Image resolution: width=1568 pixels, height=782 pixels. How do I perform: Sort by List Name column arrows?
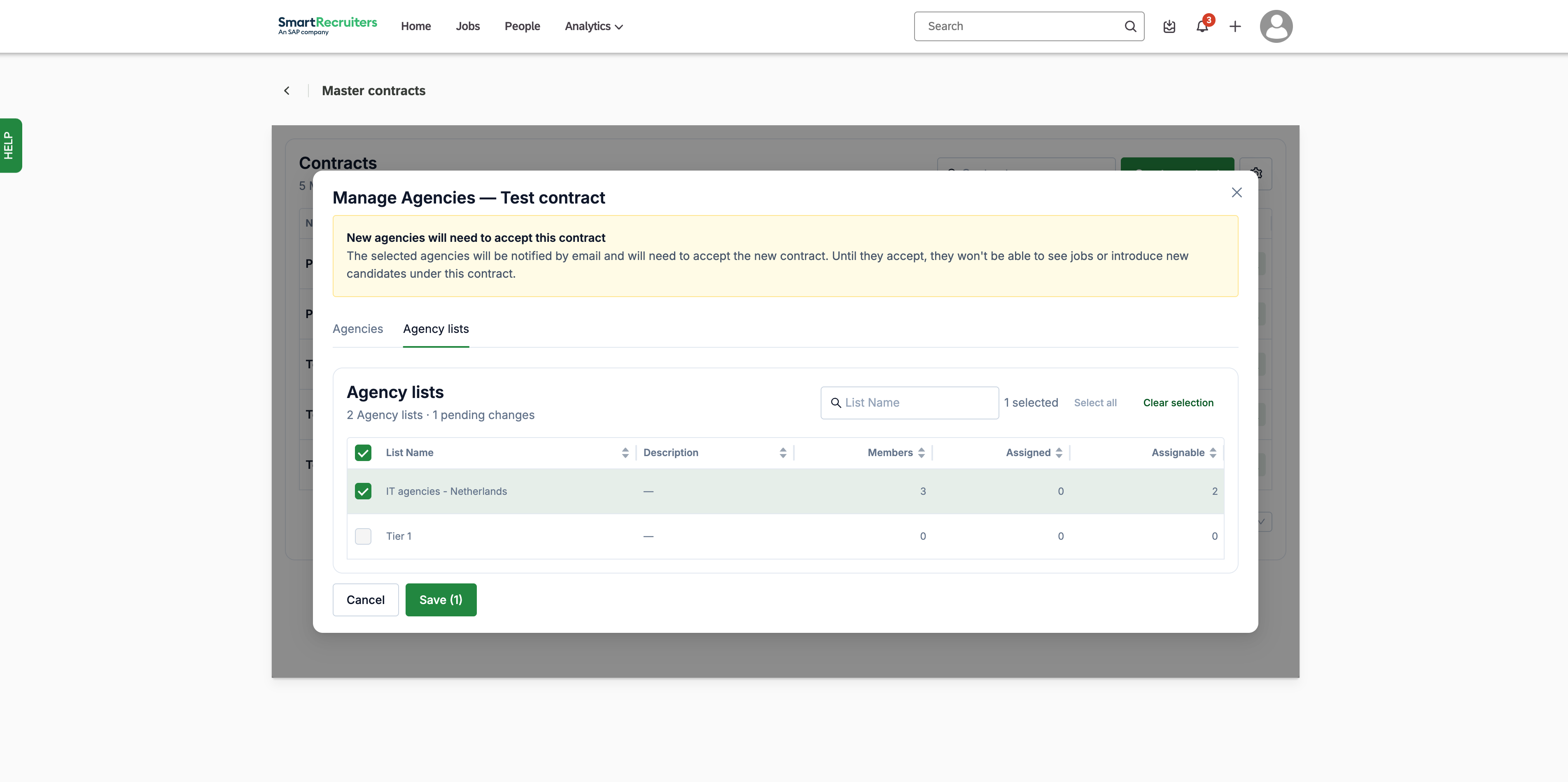(625, 452)
